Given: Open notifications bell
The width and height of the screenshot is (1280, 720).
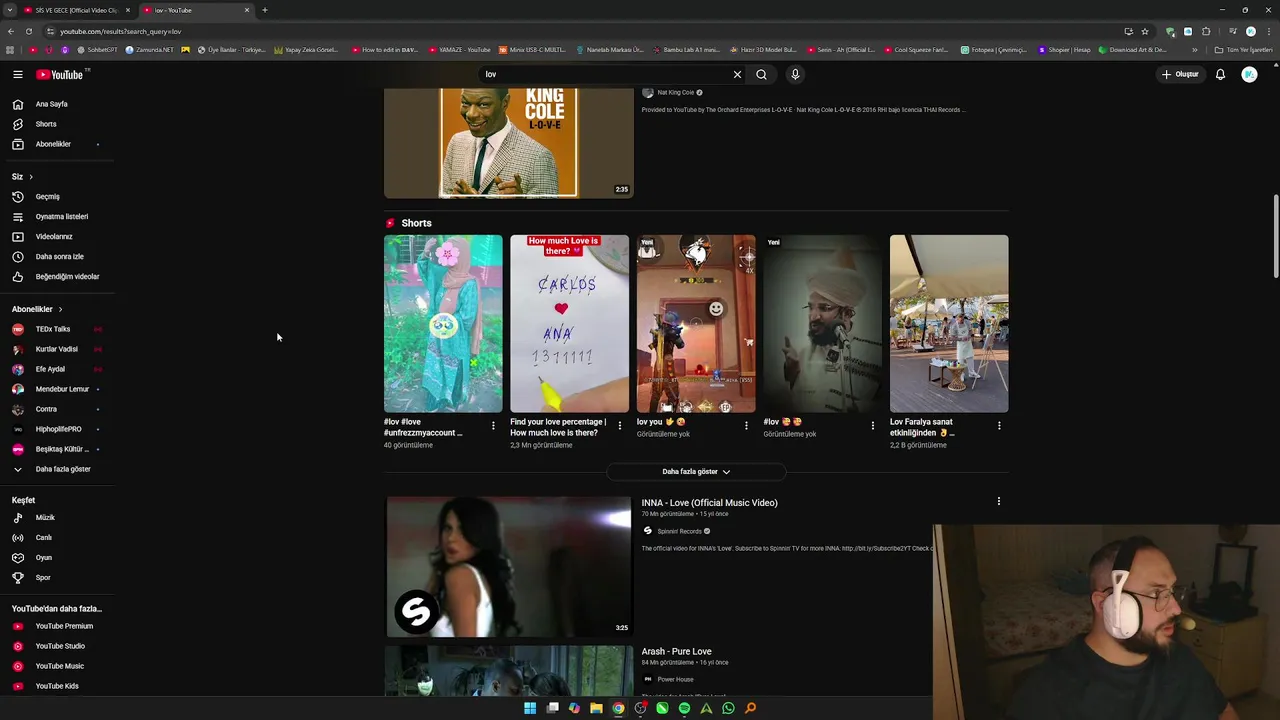Looking at the screenshot, I should pyautogui.click(x=1220, y=74).
